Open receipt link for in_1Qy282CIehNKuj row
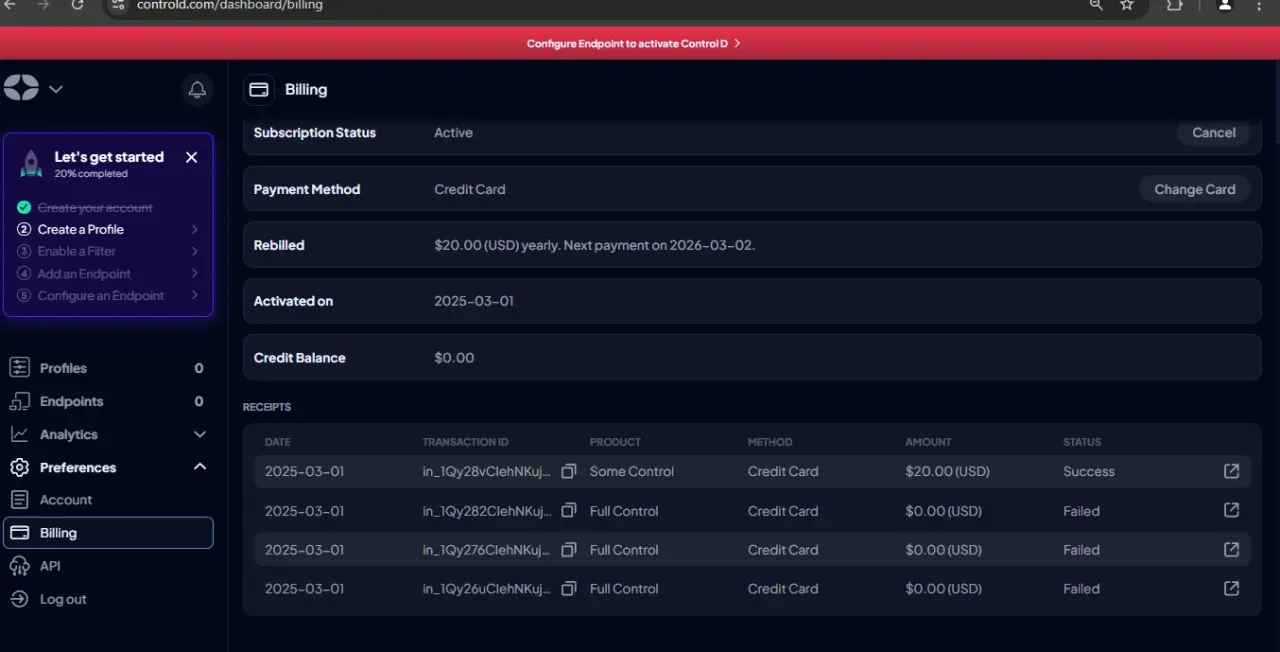1280x652 pixels. [1232, 510]
